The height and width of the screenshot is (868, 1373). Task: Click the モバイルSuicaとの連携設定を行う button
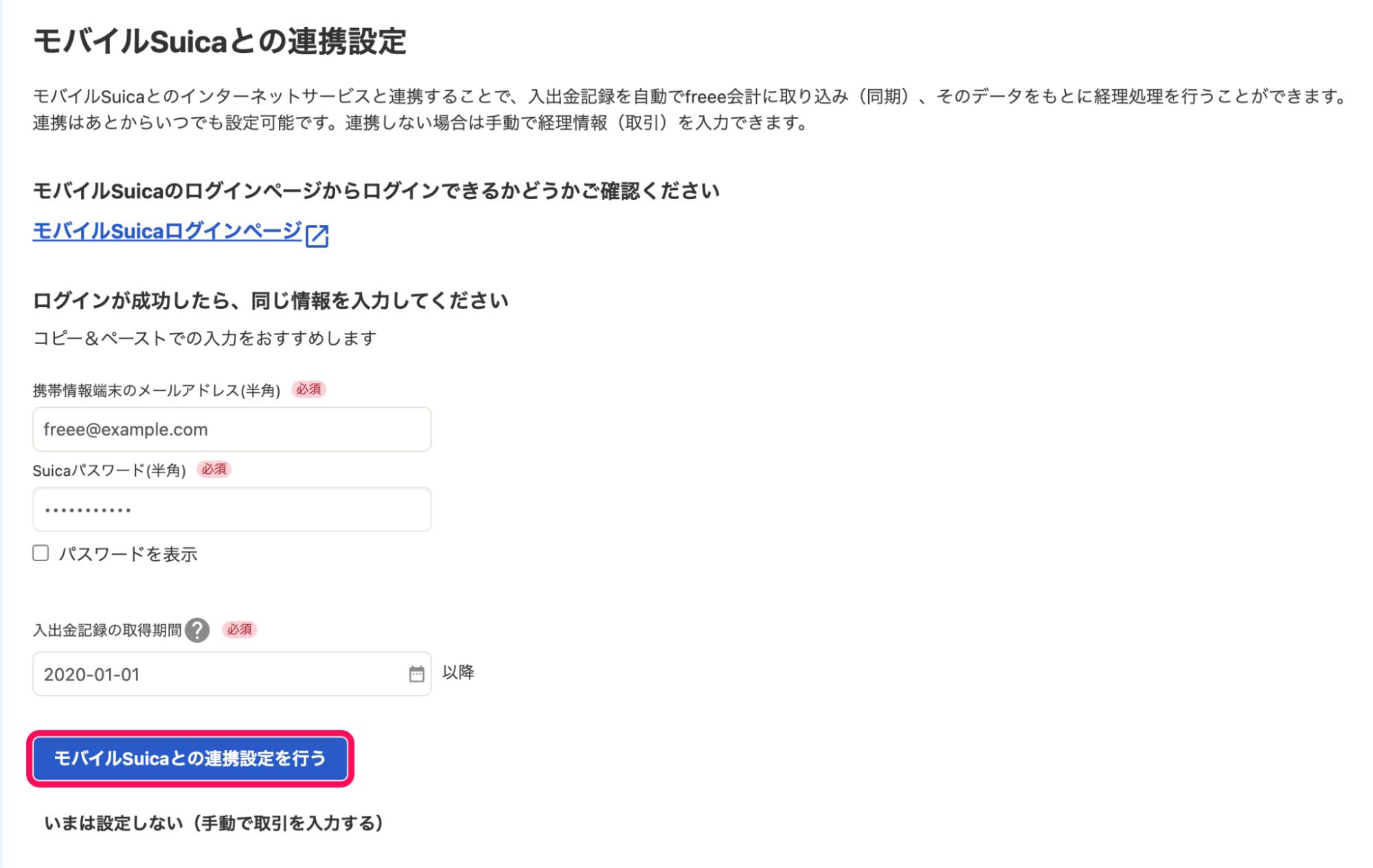point(190,758)
